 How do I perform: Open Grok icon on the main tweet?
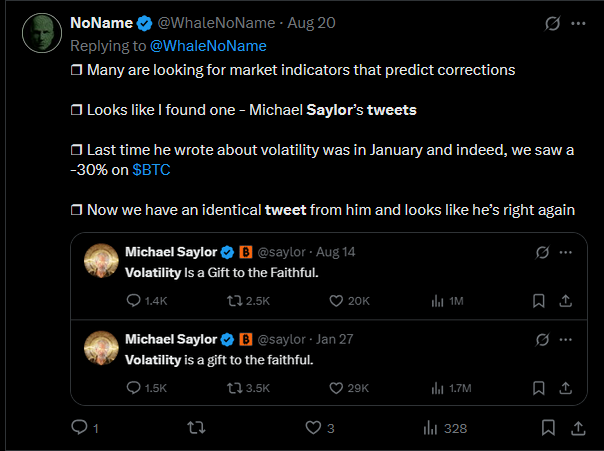click(x=551, y=22)
